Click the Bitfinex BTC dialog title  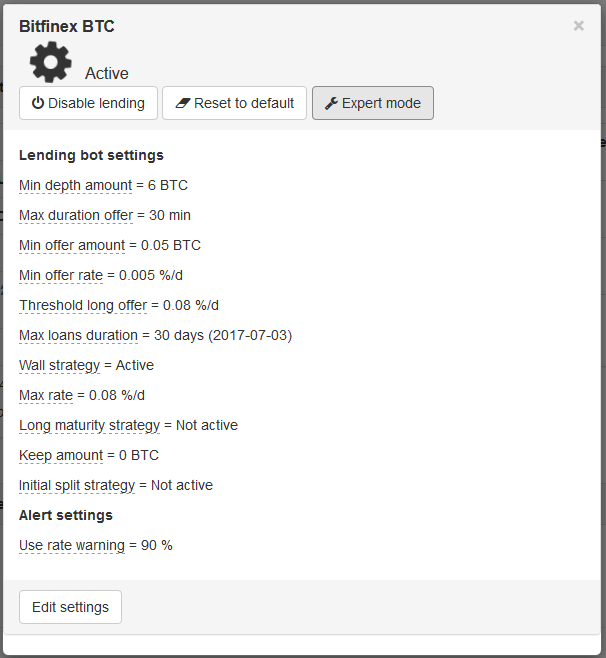point(67,26)
